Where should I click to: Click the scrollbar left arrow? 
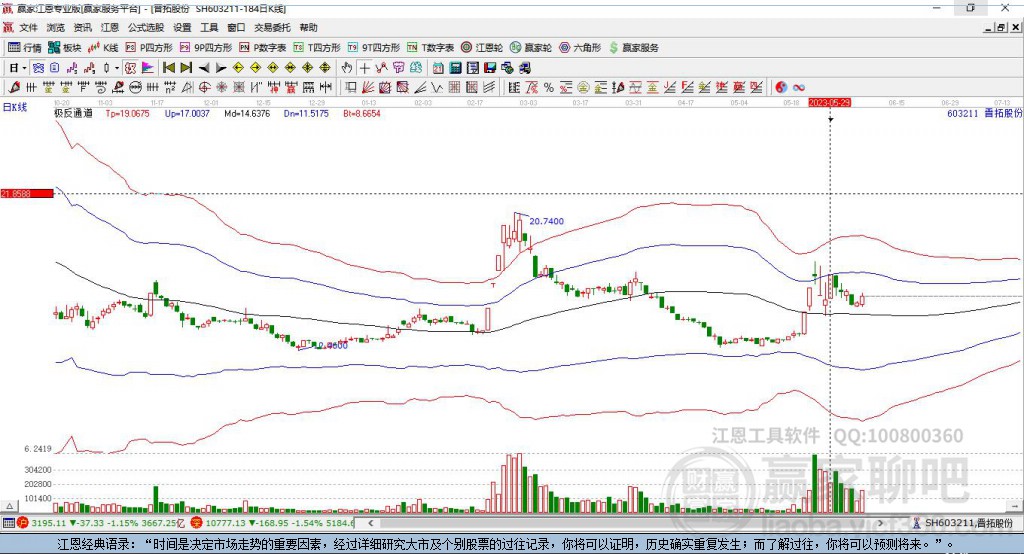(x=371, y=523)
